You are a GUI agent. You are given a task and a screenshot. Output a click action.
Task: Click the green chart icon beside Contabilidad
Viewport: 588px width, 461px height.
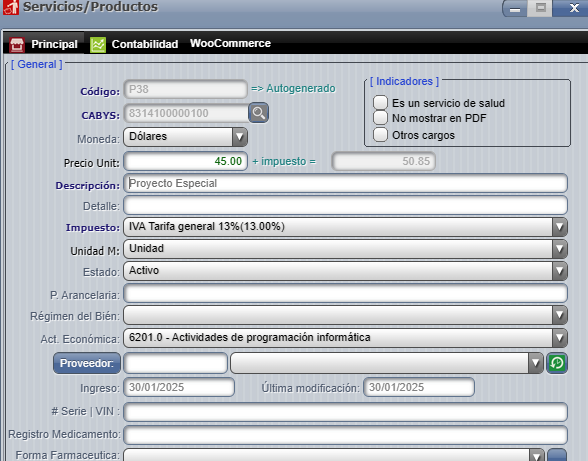98,45
